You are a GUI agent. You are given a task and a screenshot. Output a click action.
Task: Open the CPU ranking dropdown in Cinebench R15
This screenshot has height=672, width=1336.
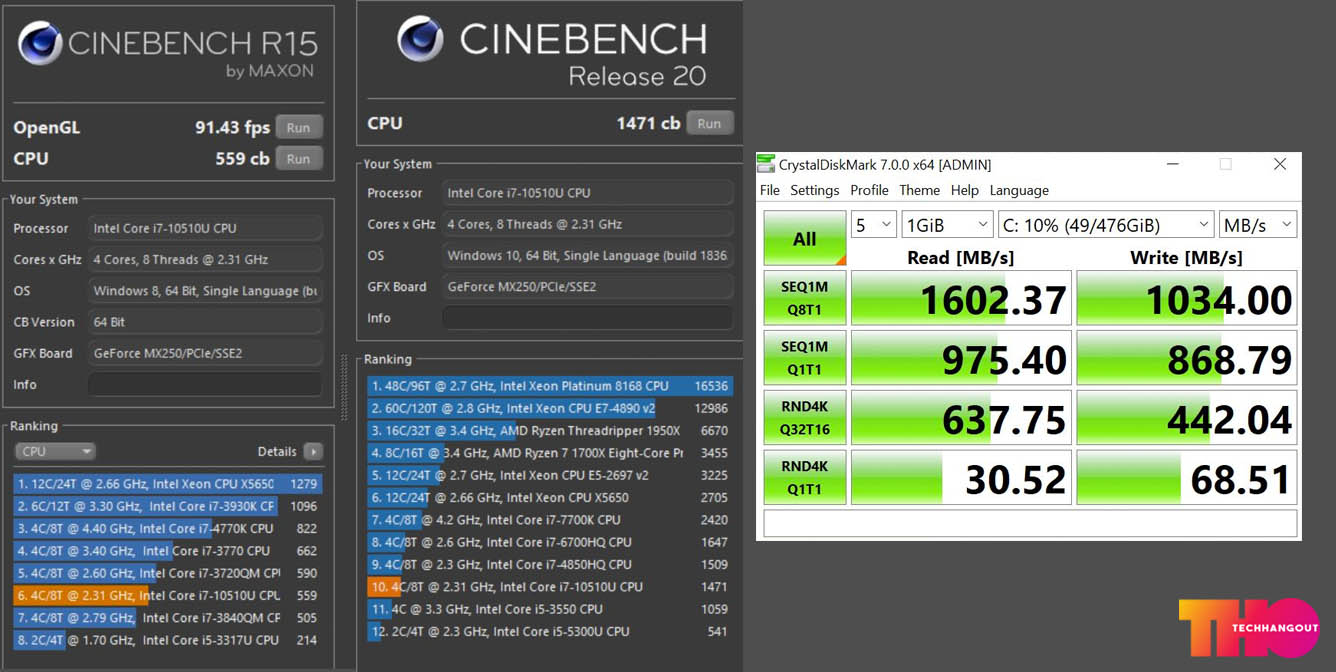55,451
